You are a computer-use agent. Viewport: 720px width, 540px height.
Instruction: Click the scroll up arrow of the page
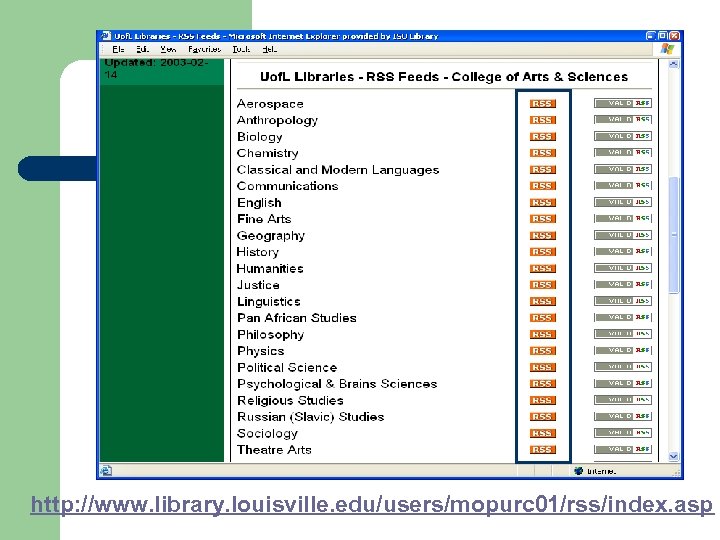tap(674, 64)
